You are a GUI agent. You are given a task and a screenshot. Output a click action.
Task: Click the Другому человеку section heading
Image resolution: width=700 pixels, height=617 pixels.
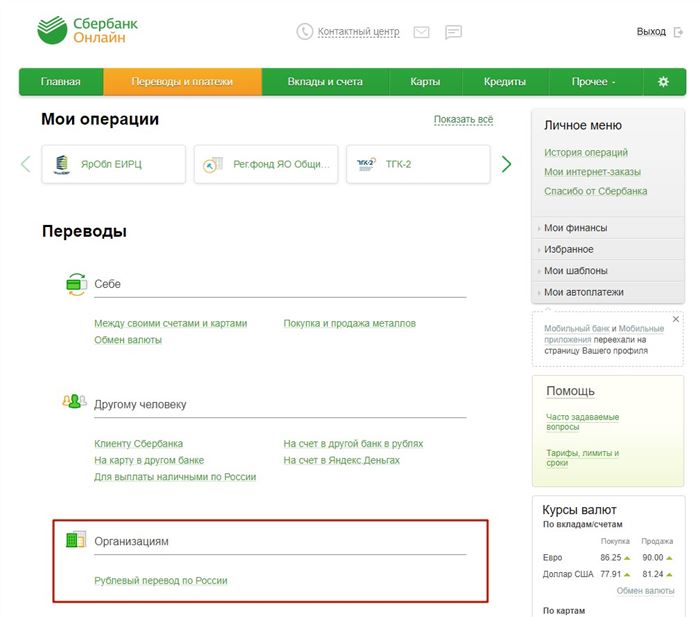tap(140, 404)
